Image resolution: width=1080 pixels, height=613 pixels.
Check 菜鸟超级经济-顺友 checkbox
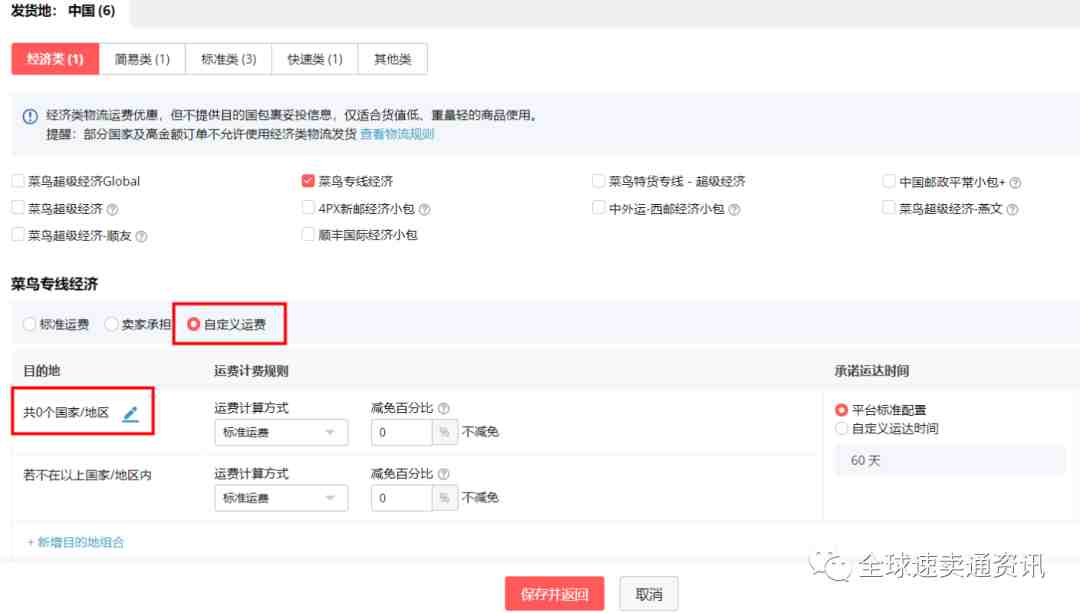pyautogui.click(x=19, y=235)
